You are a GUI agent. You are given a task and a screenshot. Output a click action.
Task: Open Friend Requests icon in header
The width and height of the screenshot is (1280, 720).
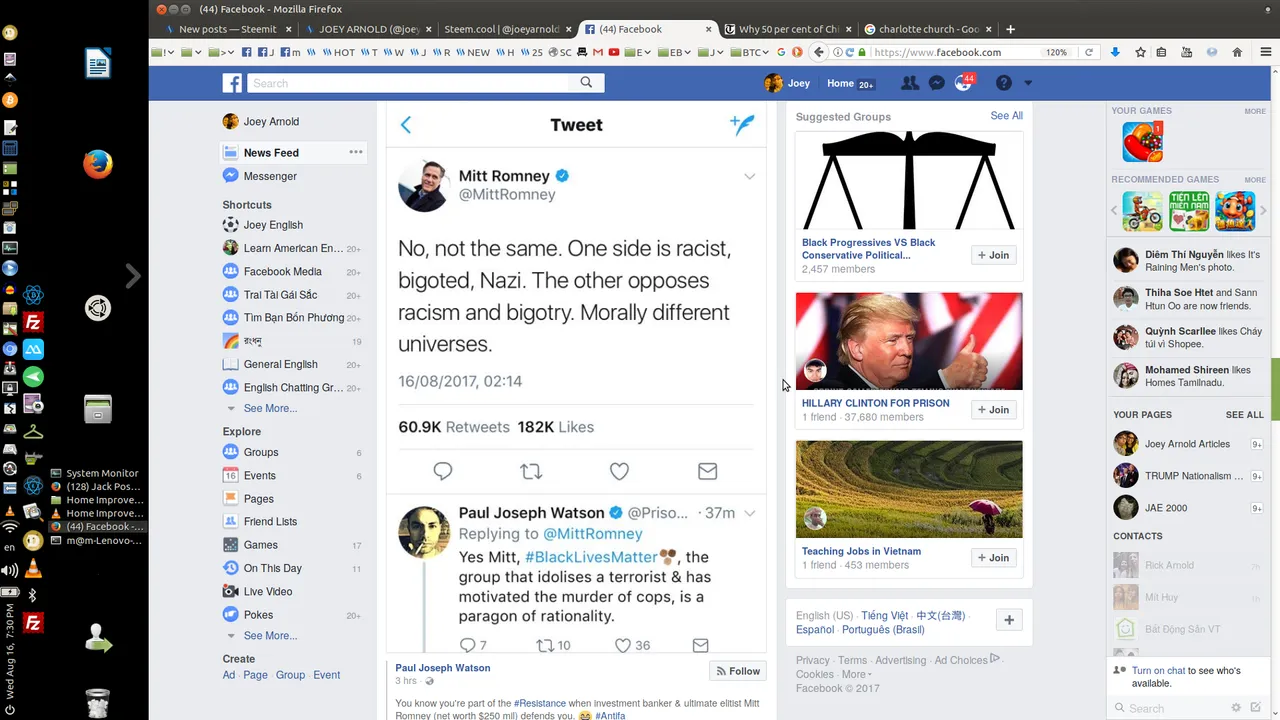pyautogui.click(x=909, y=83)
